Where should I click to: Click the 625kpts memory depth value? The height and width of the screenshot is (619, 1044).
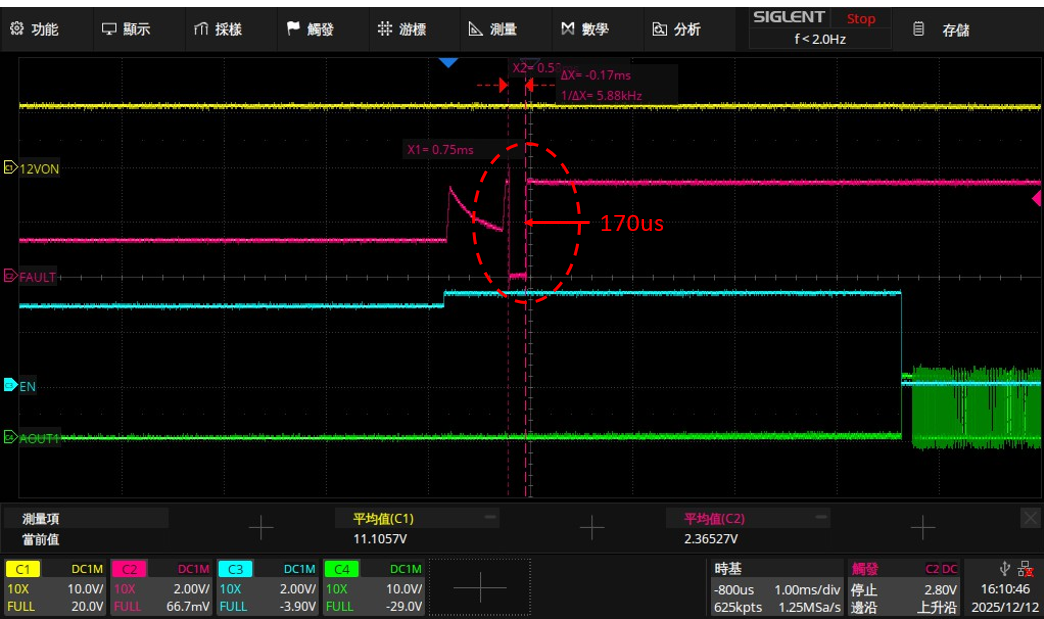(738, 607)
